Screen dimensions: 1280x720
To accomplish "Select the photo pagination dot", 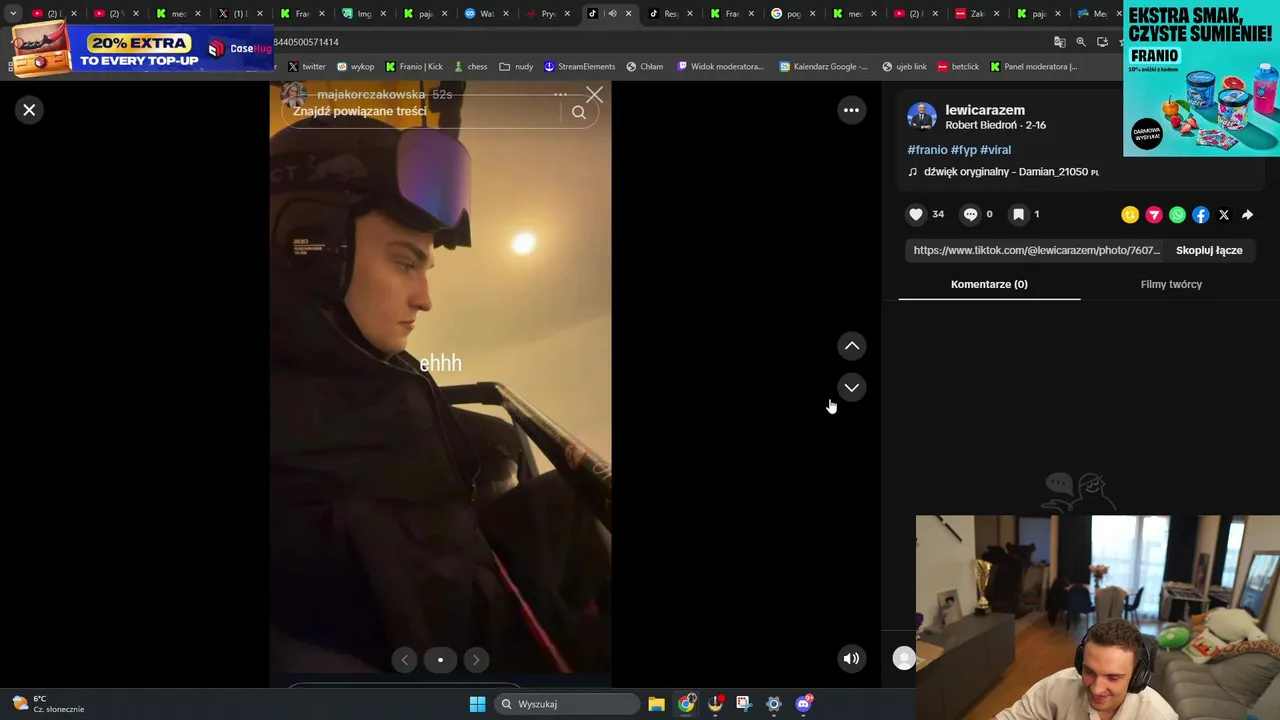I will [x=440, y=659].
